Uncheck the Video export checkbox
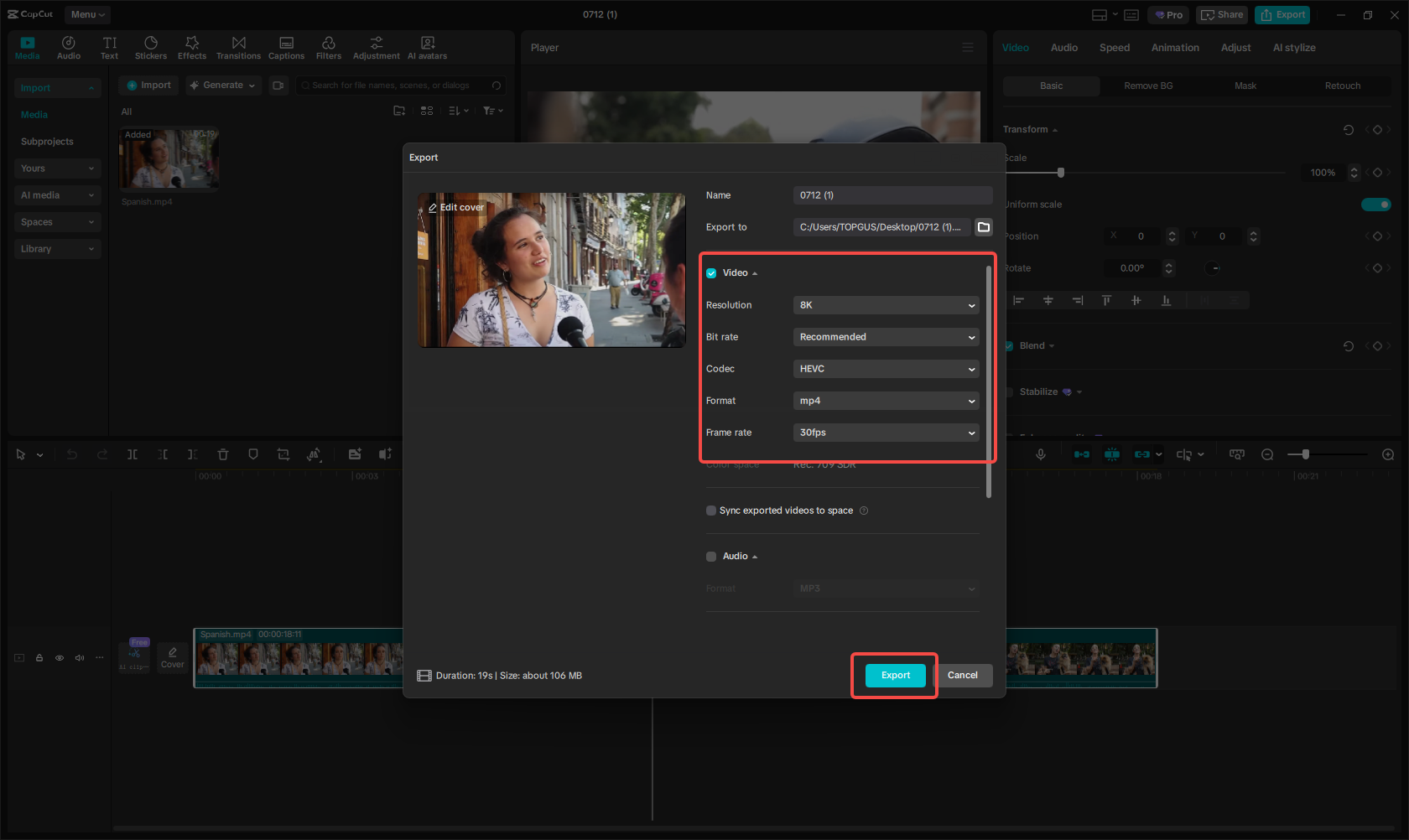The height and width of the screenshot is (840, 1409). click(710, 272)
